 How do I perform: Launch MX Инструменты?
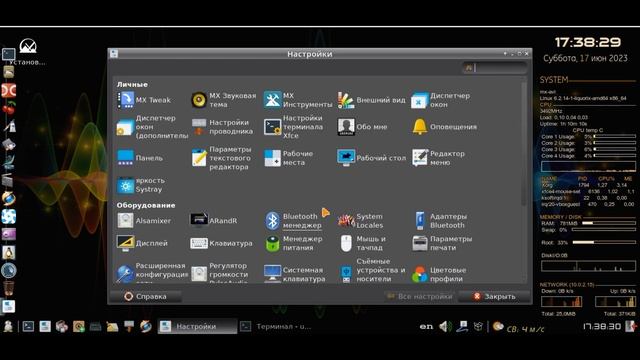pos(298,100)
